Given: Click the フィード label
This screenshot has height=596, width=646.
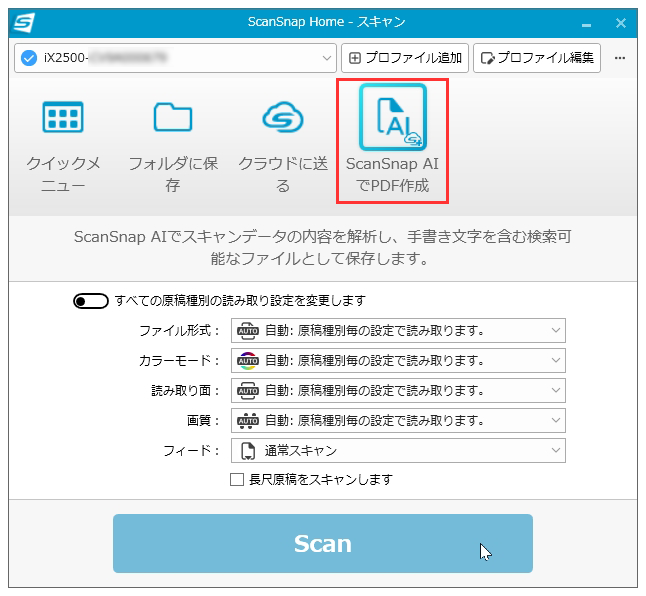Looking at the screenshot, I should 191,451.
